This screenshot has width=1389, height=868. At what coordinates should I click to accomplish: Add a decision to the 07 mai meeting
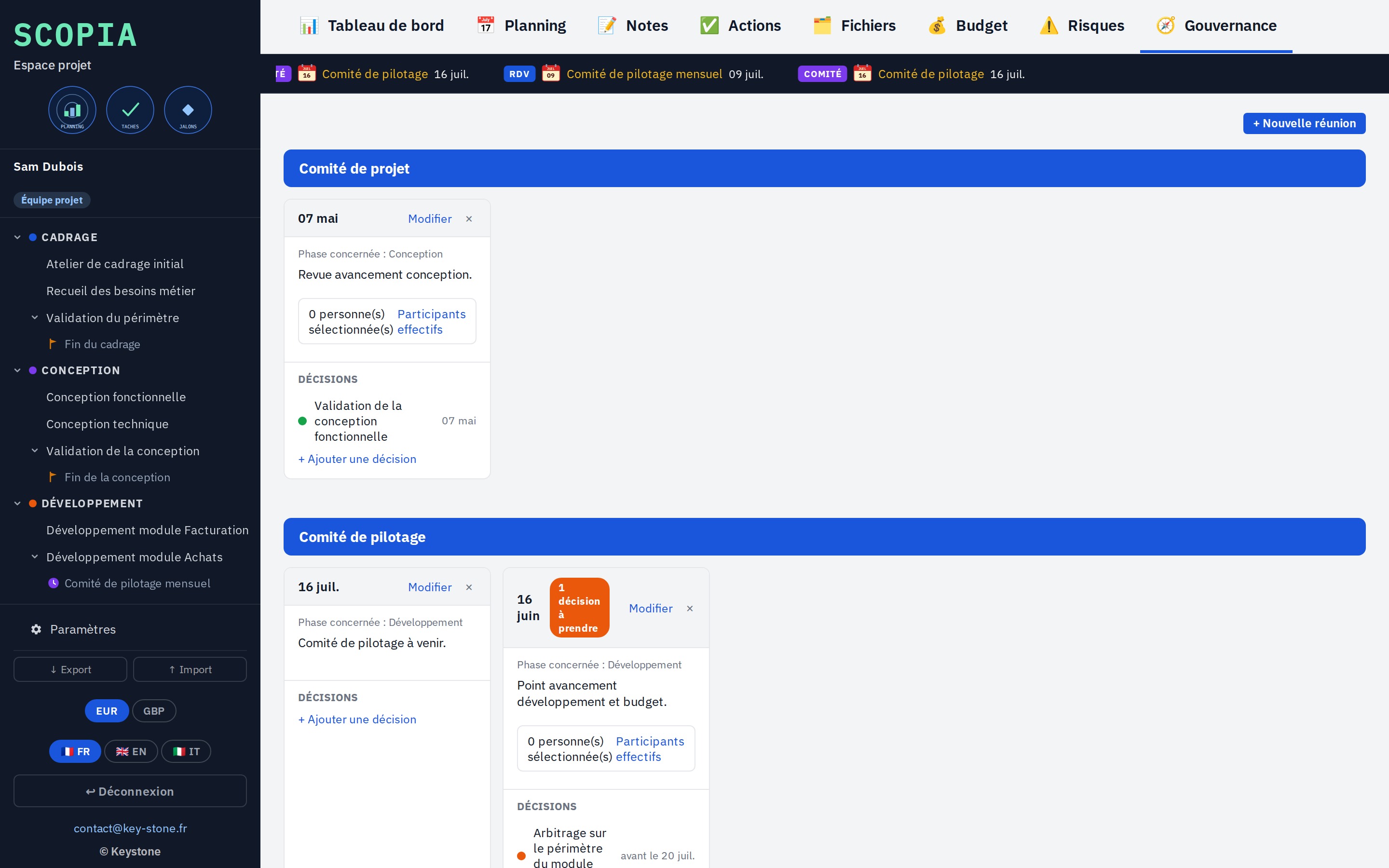pos(357,459)
